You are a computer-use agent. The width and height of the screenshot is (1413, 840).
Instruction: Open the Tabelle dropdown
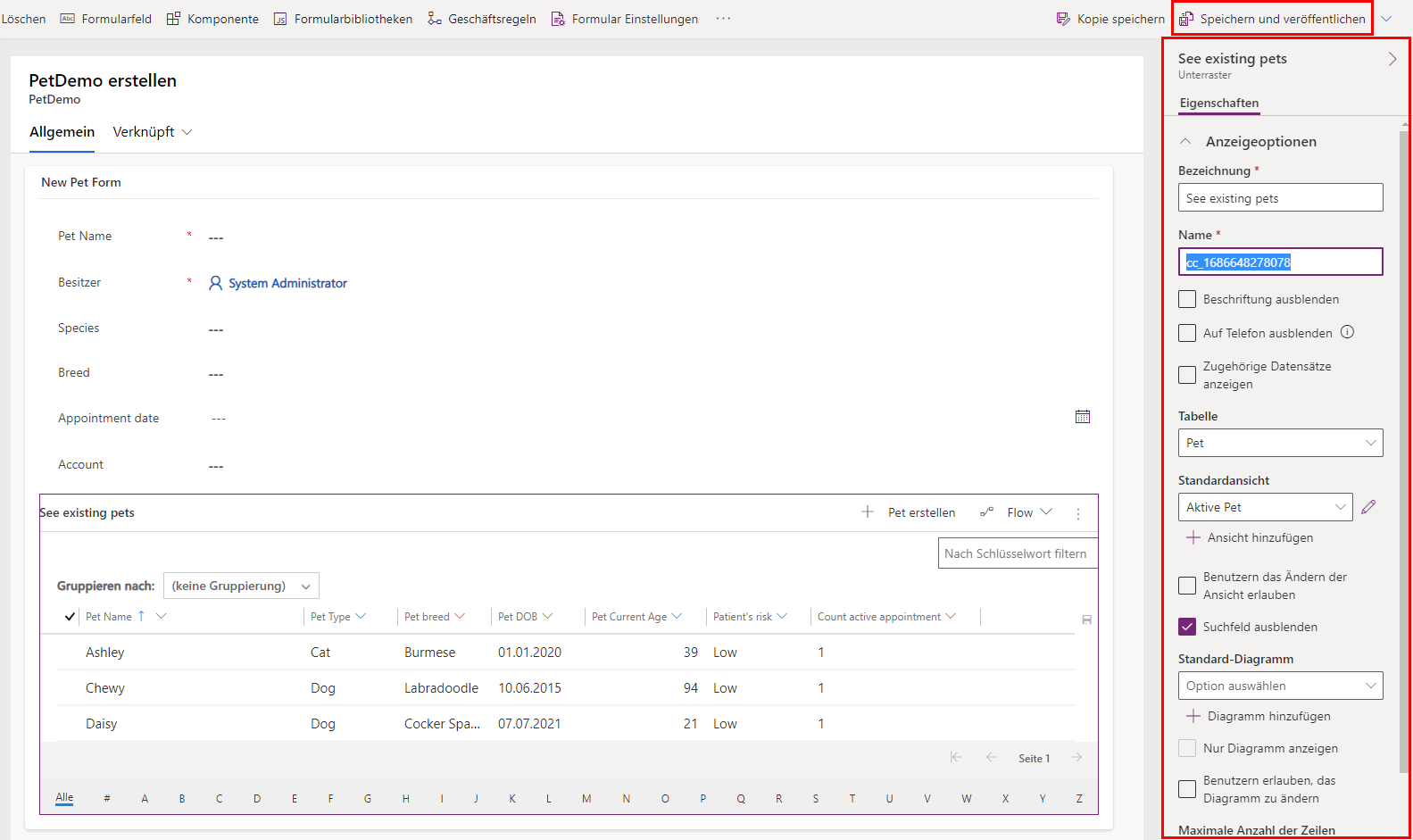[1280, 443]
